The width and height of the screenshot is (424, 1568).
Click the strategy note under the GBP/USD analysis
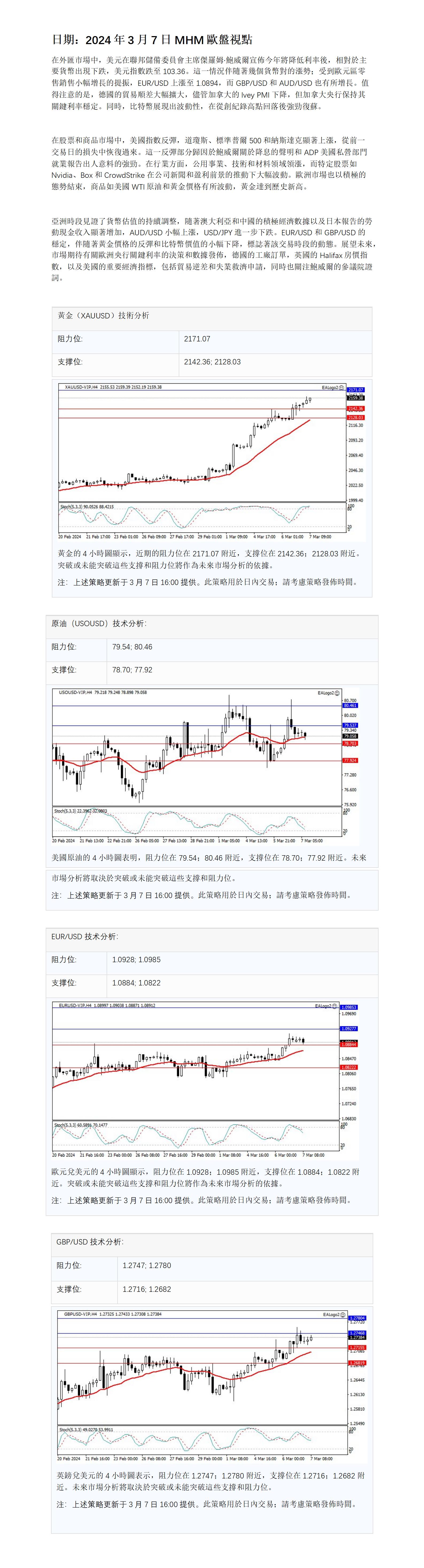[207, 1504]
